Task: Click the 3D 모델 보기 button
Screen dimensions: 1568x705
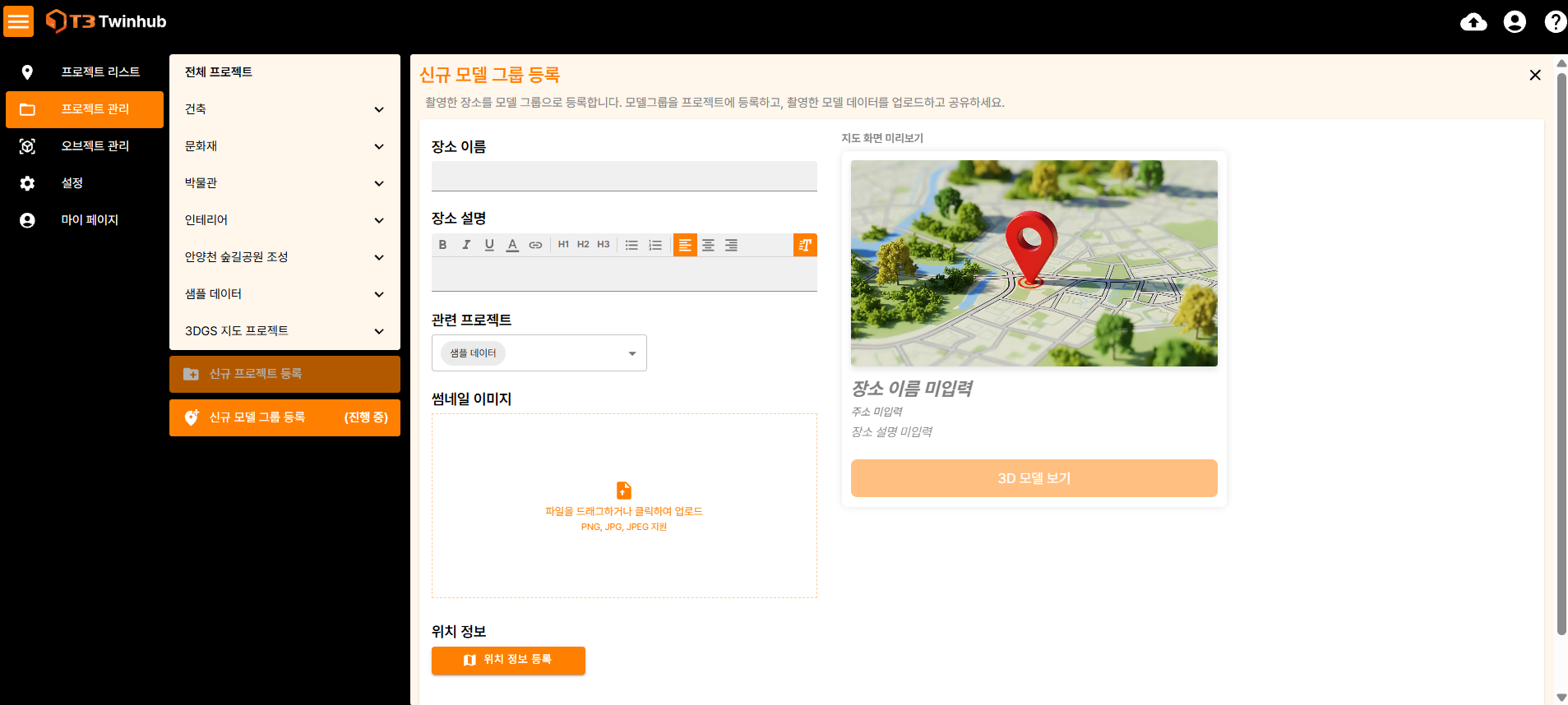Action: point(1034,478)
